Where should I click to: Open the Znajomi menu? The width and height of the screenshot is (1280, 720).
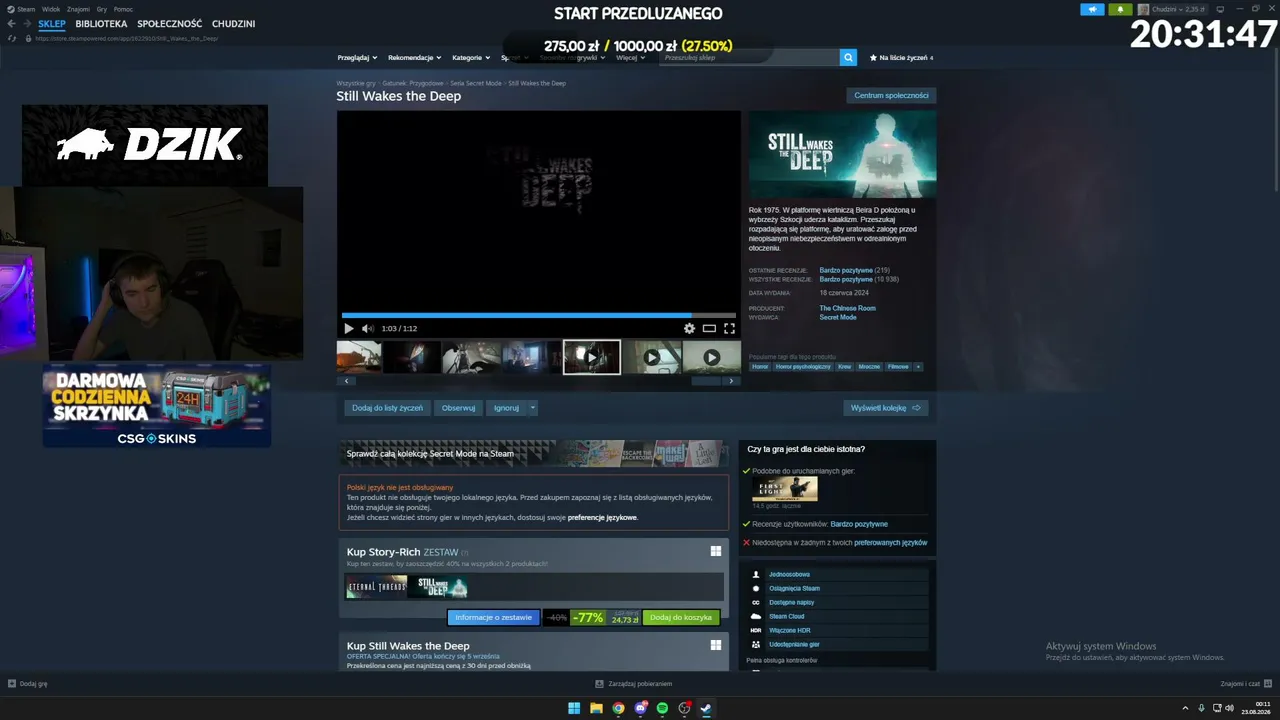78,9
